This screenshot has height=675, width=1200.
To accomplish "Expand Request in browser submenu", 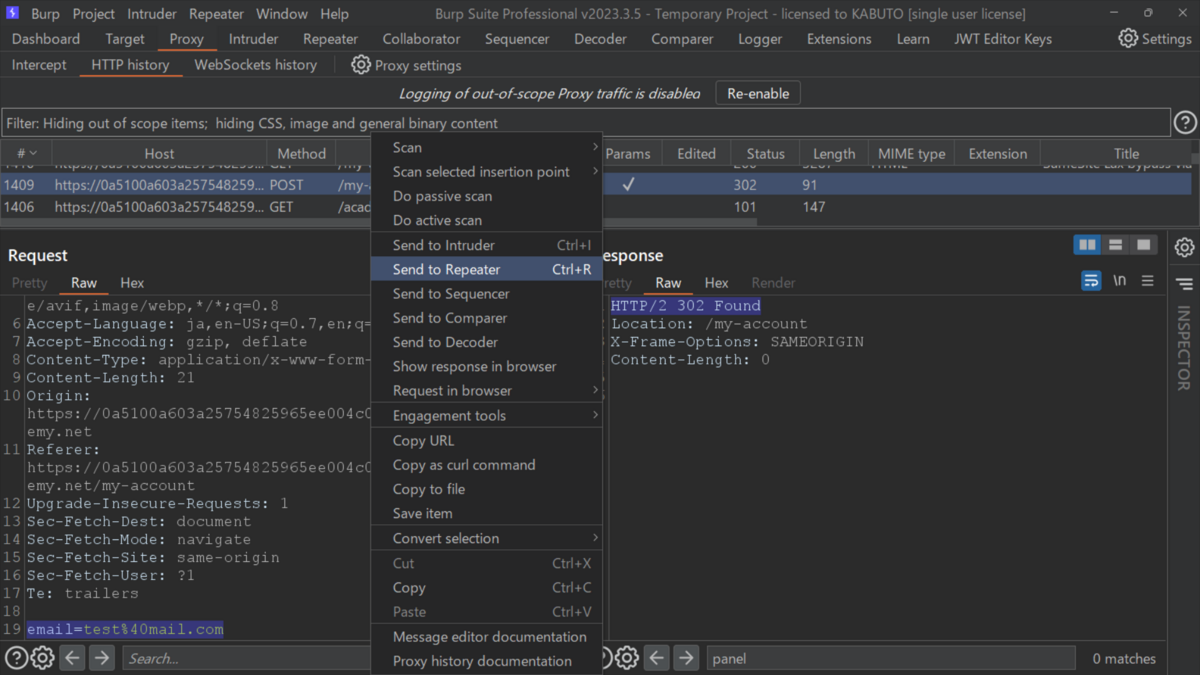I will point(486,391).
